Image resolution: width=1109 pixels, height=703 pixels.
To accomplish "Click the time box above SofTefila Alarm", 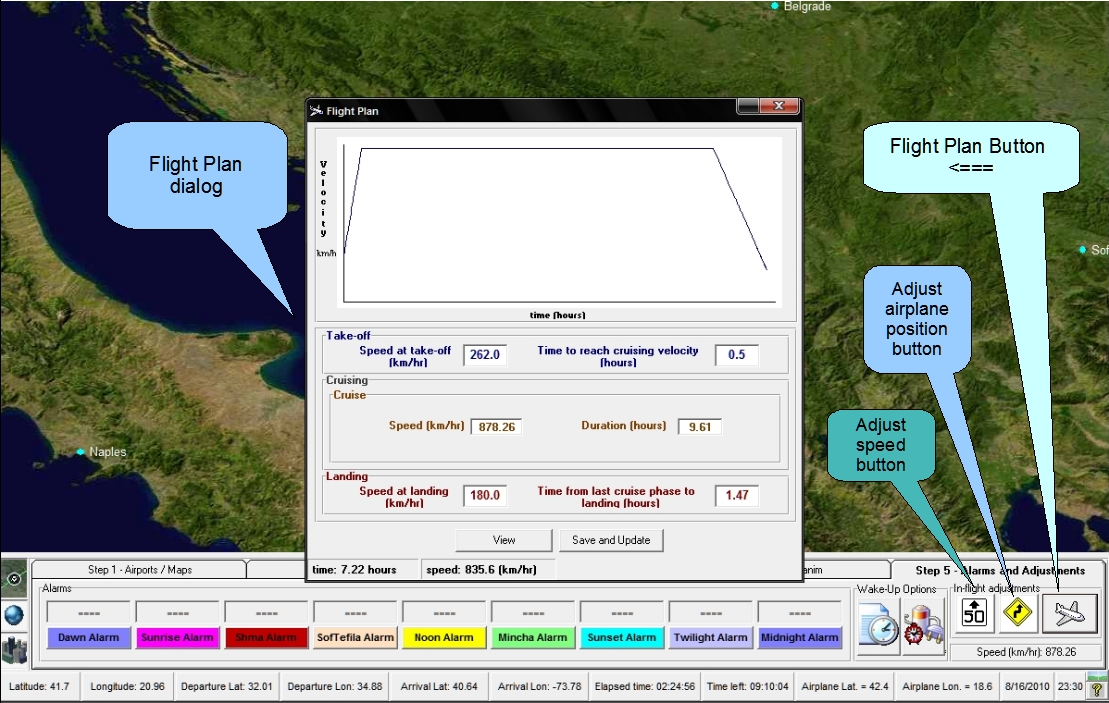I will tap(355, 612).
